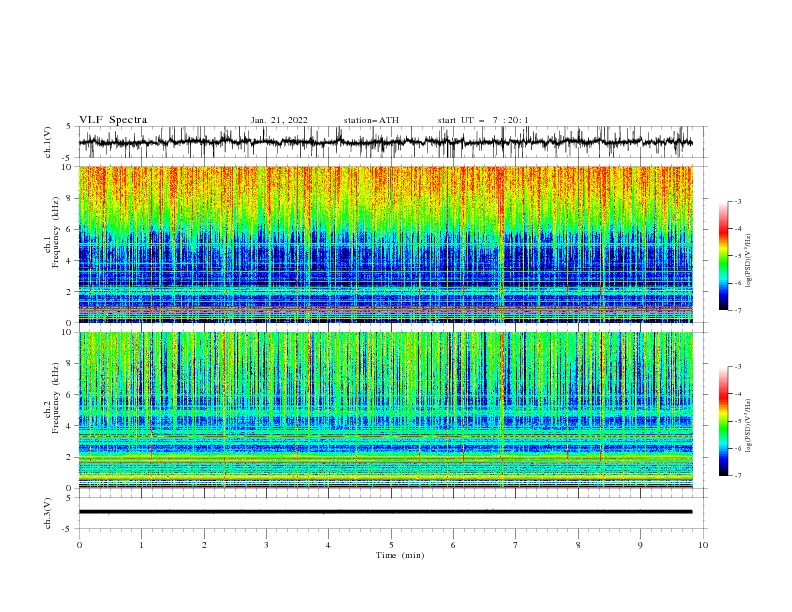Click the bottom time axis tick label "10"
Screen dimensions: 792x612
coord(703,545)
